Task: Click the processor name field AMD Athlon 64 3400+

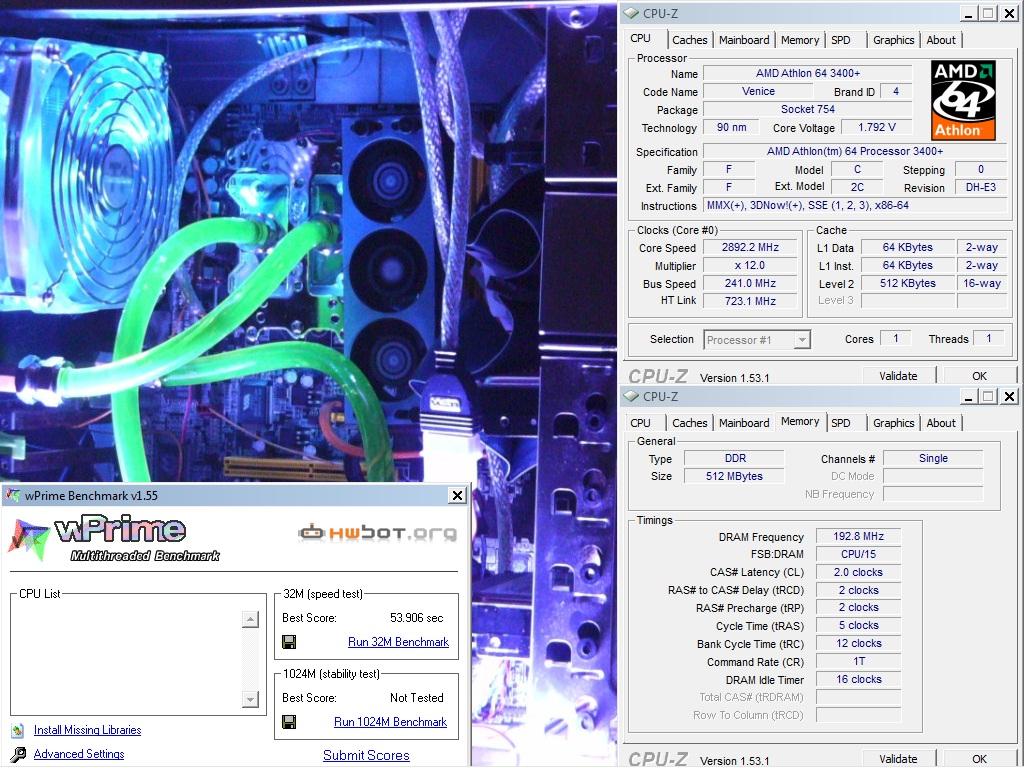Action: coord(808,74)
